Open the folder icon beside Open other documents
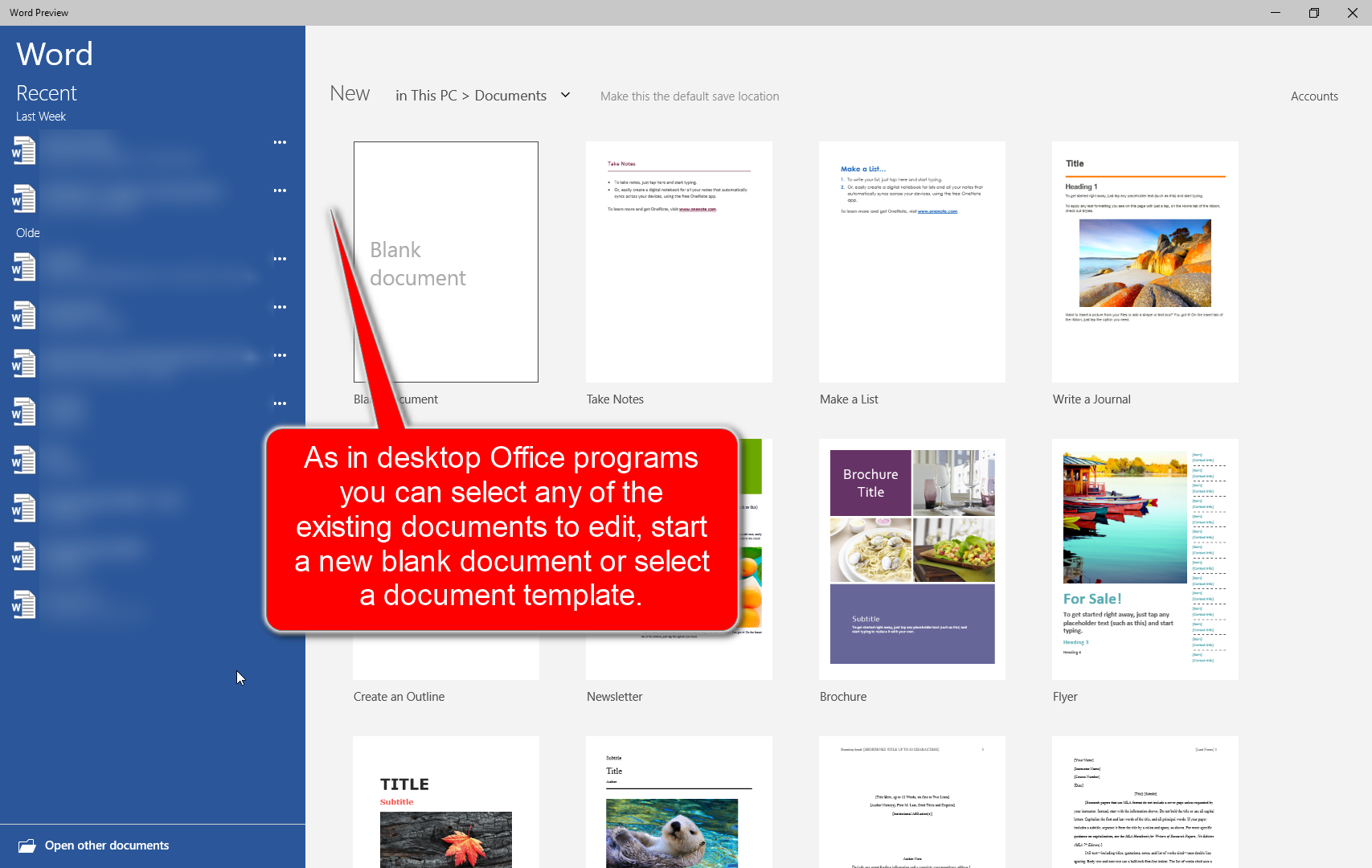This screenshot has height=868, width=1372. tap(27, 845)
